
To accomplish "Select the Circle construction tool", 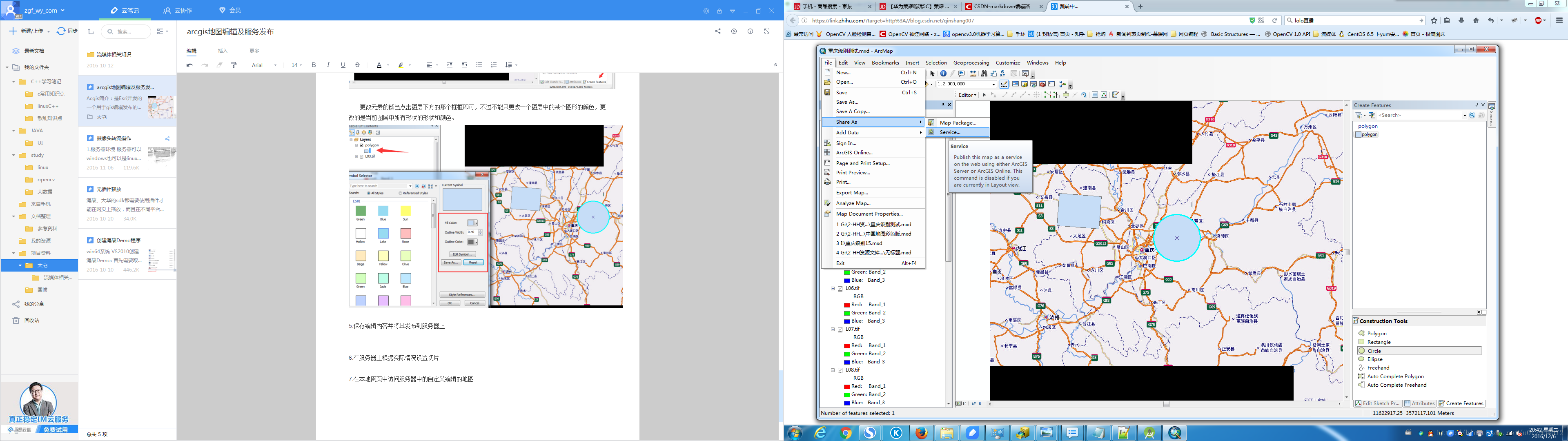I will pyautogui.click(x=1419, y=351).
